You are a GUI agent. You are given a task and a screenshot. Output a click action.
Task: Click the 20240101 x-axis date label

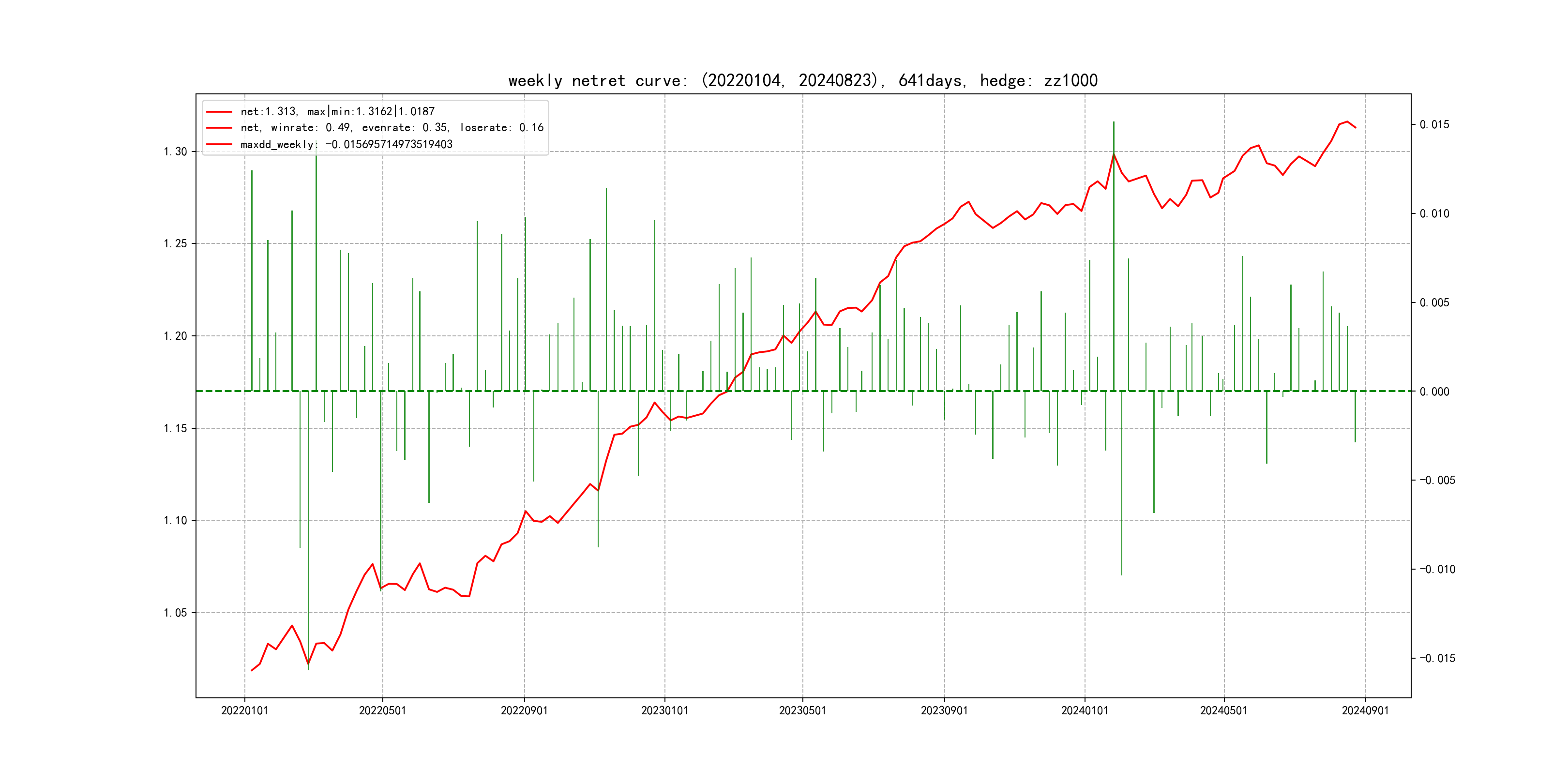point(1085,710)
